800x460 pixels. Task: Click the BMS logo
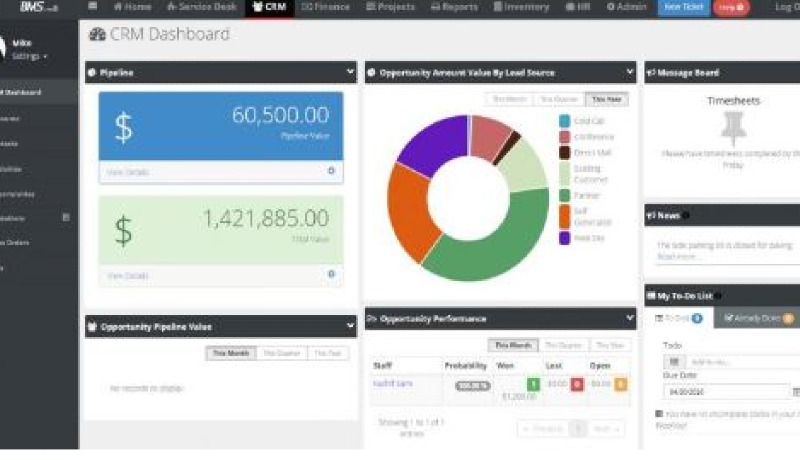click(x=38, y=7)
